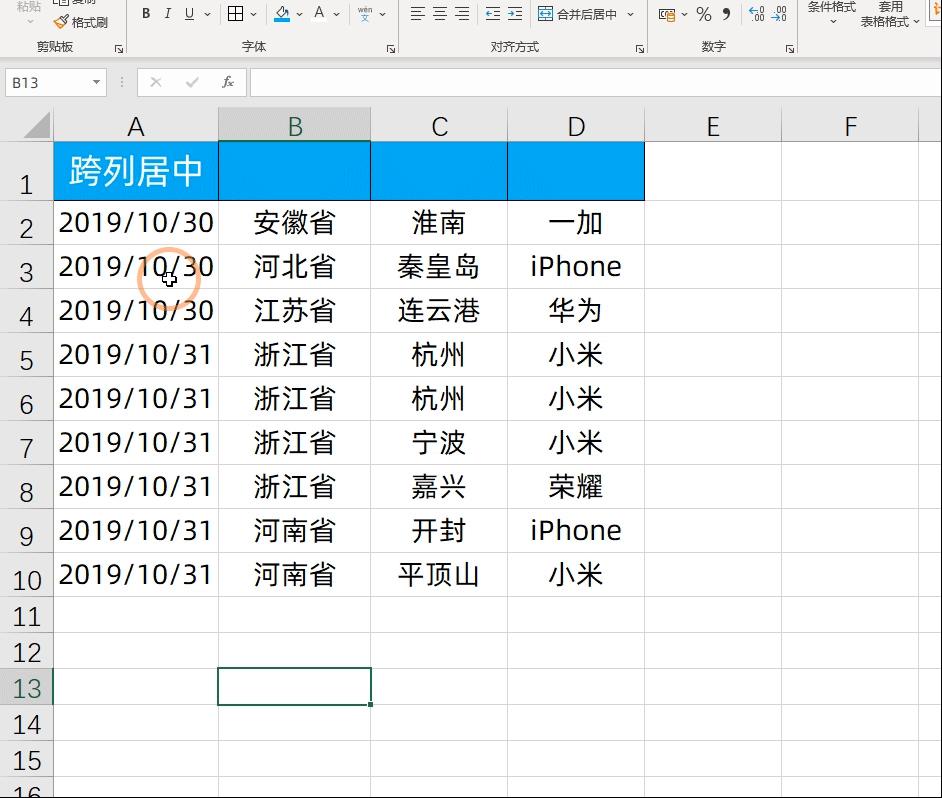Open the Font Color dropdown arrow
The width and height of the screenshot is (942, 798).
click(x=336, y=13)
